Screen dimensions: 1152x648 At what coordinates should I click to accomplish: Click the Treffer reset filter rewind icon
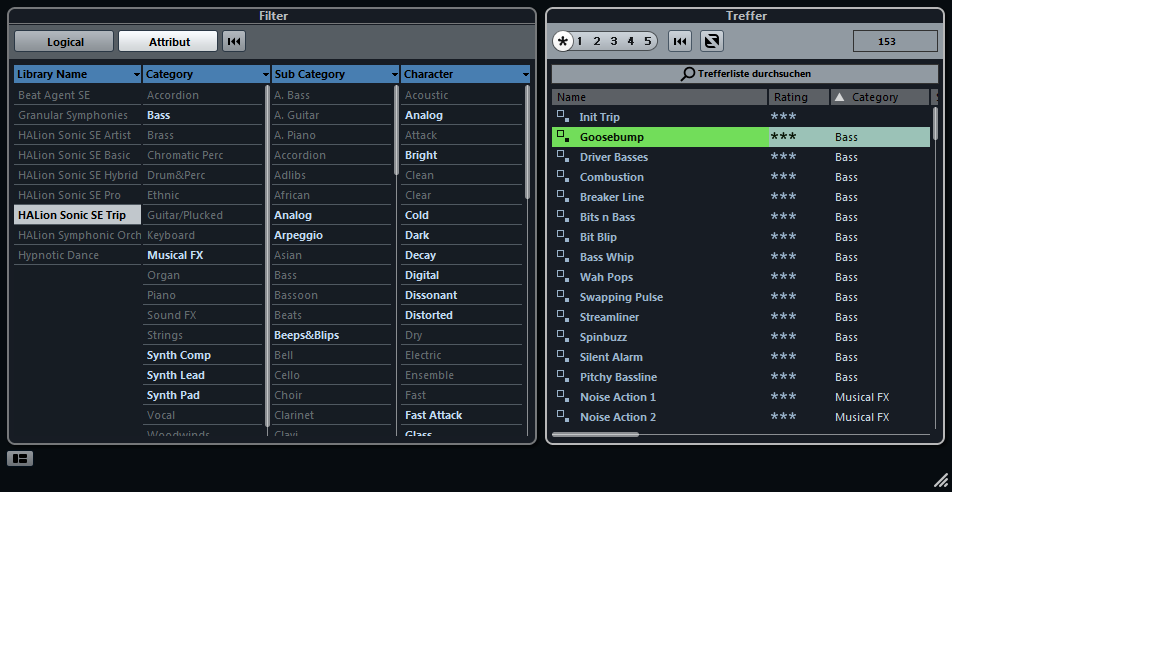coord(680,41)
